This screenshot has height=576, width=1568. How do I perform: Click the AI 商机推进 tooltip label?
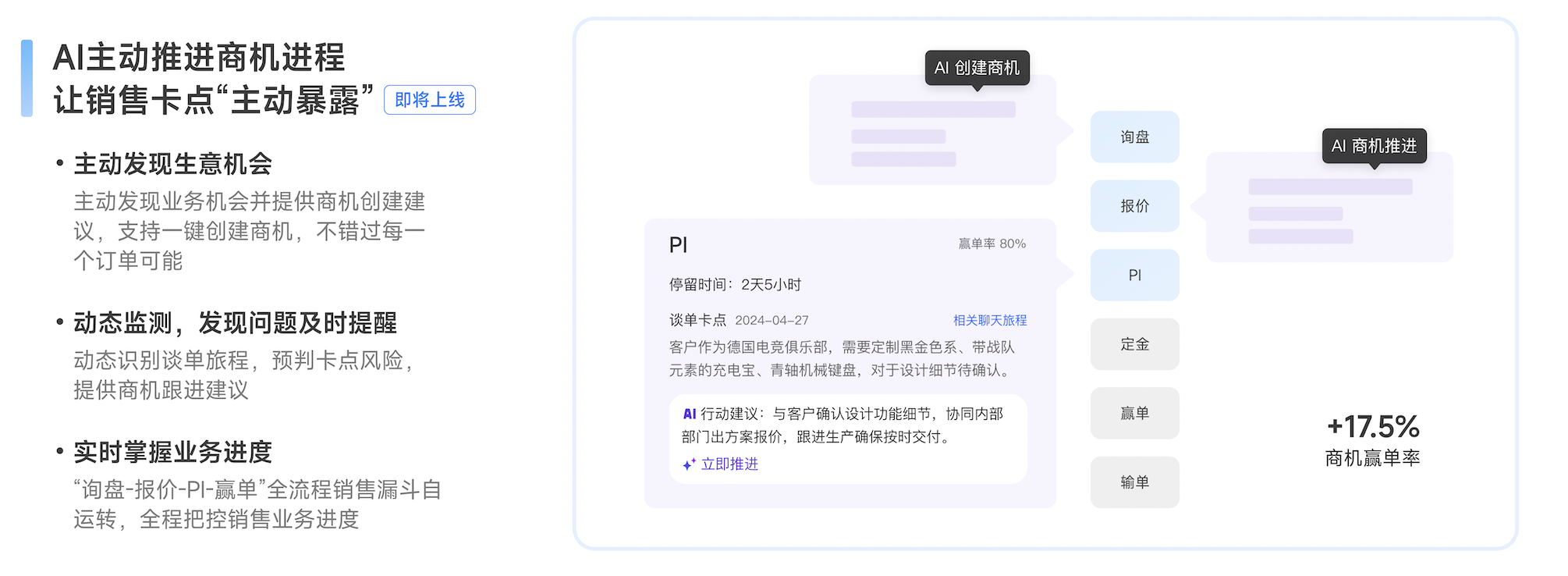[x=1374, y=146]
